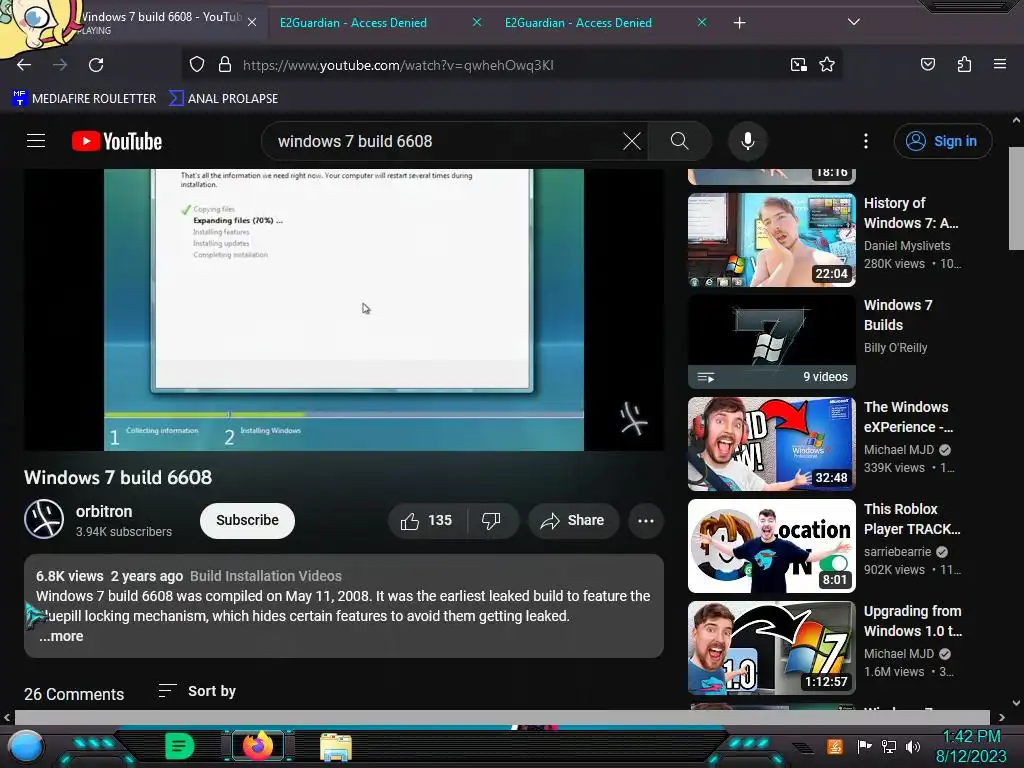Open Picture-in-Picture from the address bar
Viewport: 1024px width, 768px height.
click(x=798, y=65)
